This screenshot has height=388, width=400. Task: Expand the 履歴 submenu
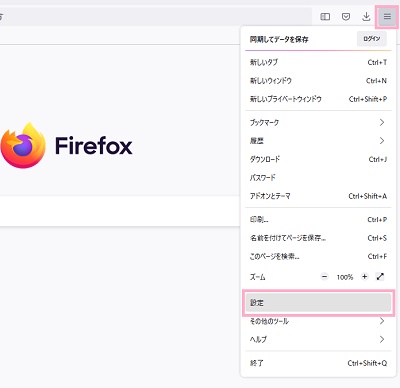(x=318, y=141)
